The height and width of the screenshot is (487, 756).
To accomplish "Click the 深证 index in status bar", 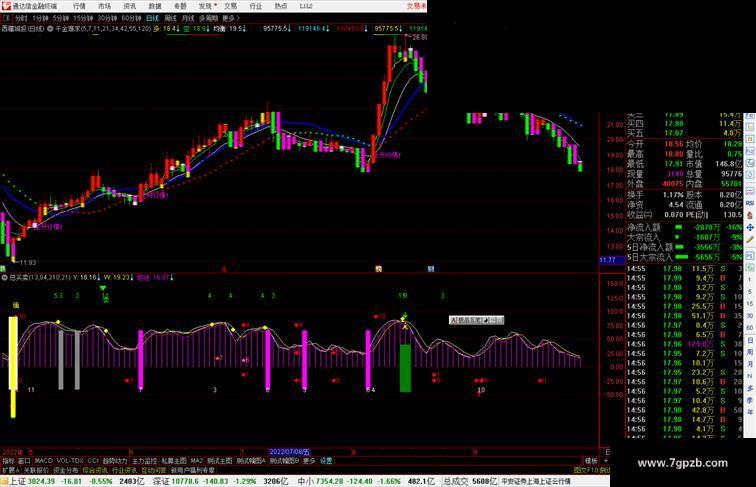I will (161, 481).
